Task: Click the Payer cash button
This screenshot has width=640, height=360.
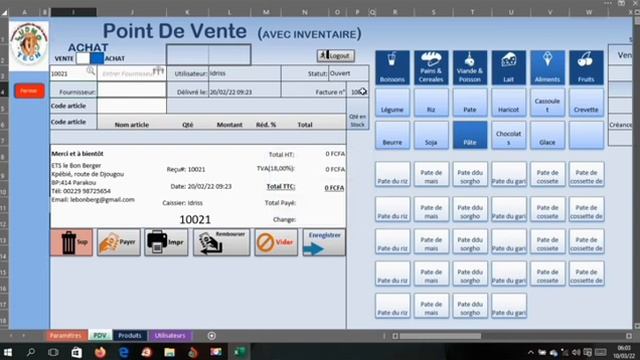Action: click(x=119, y=242)
